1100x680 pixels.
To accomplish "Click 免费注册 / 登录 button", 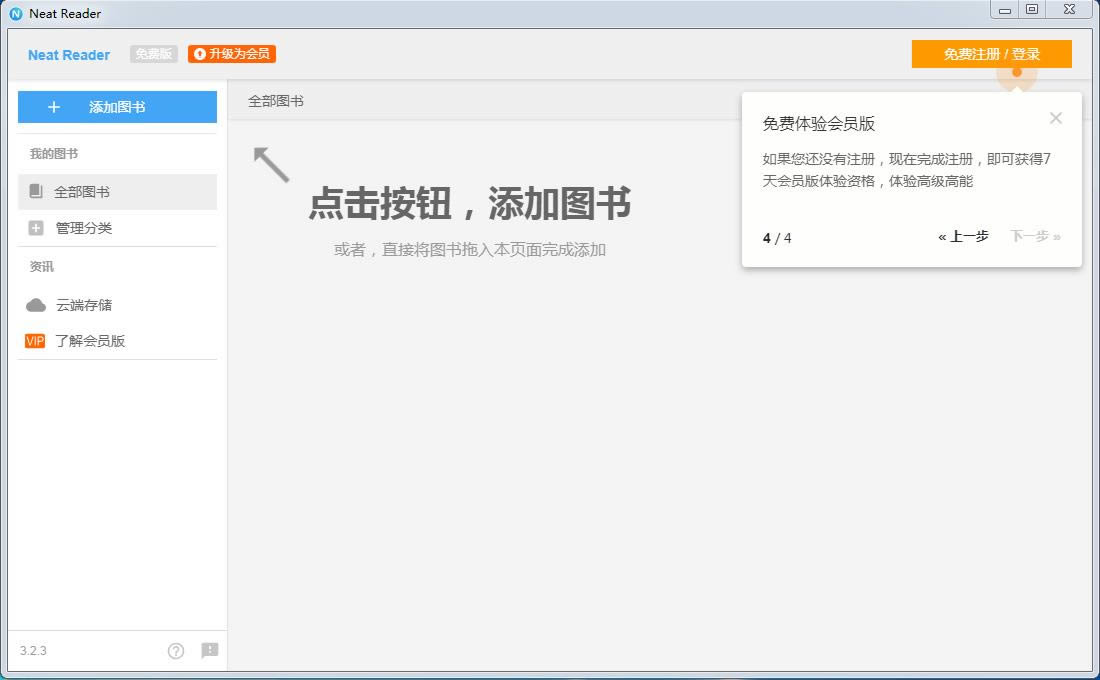I will pos(991,54).
